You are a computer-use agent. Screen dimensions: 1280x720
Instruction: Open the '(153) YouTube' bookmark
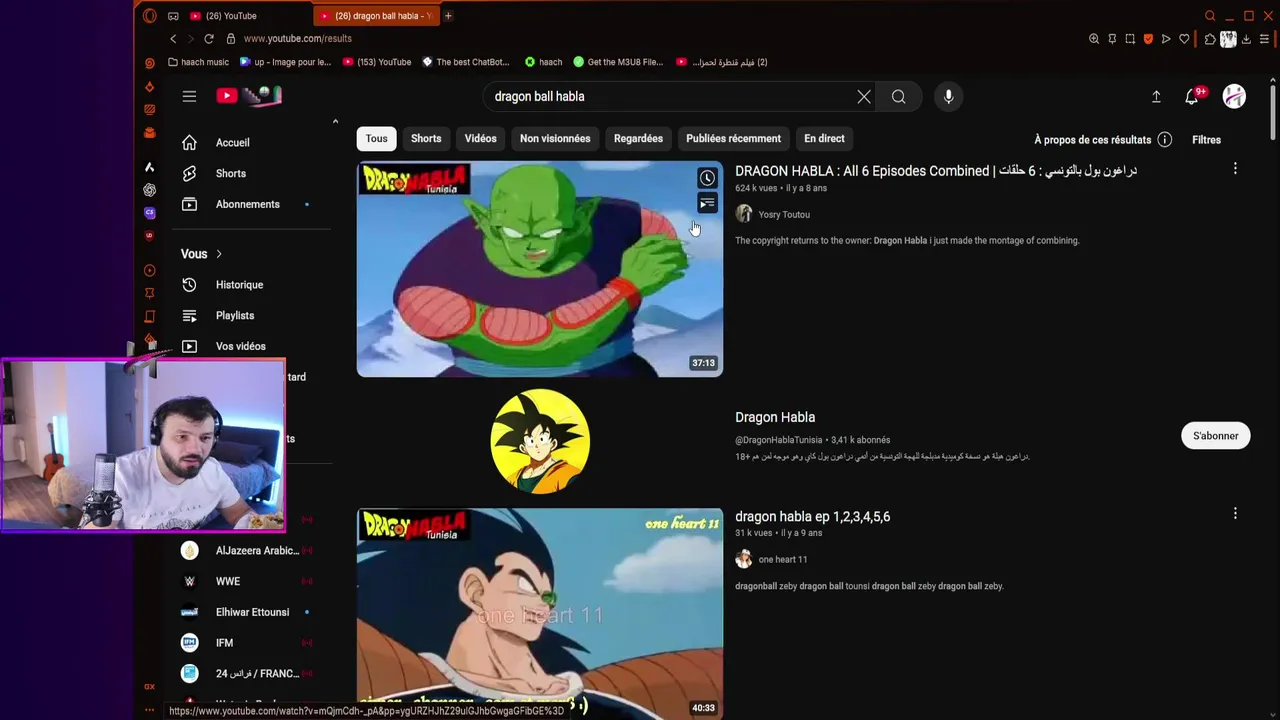pos(376,62)
